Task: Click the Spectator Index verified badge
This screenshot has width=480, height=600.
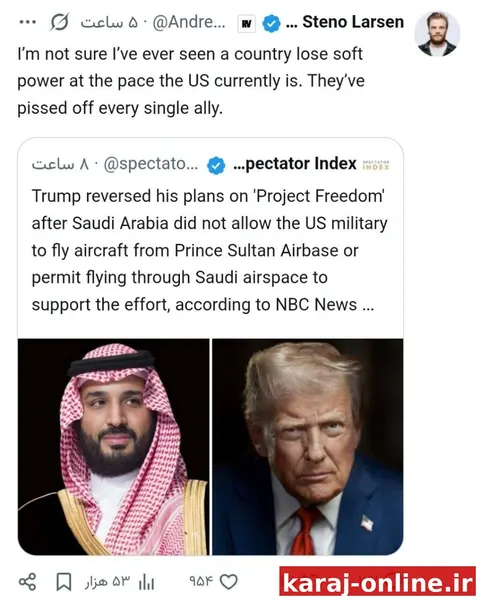Action: click(216, 165)
